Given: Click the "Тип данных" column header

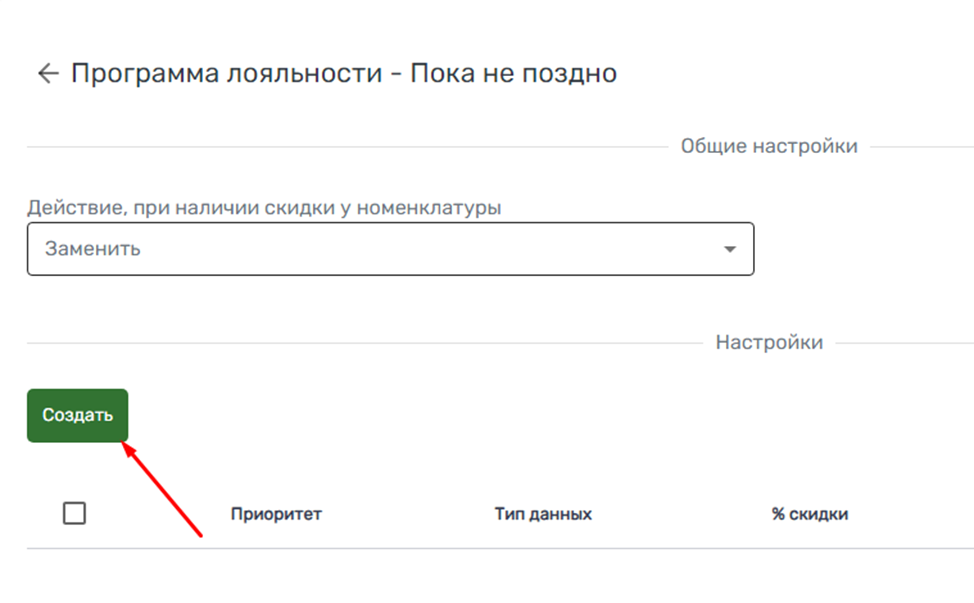Looking at the screenshot, I should pyautogui.click(x=543, y=514).
